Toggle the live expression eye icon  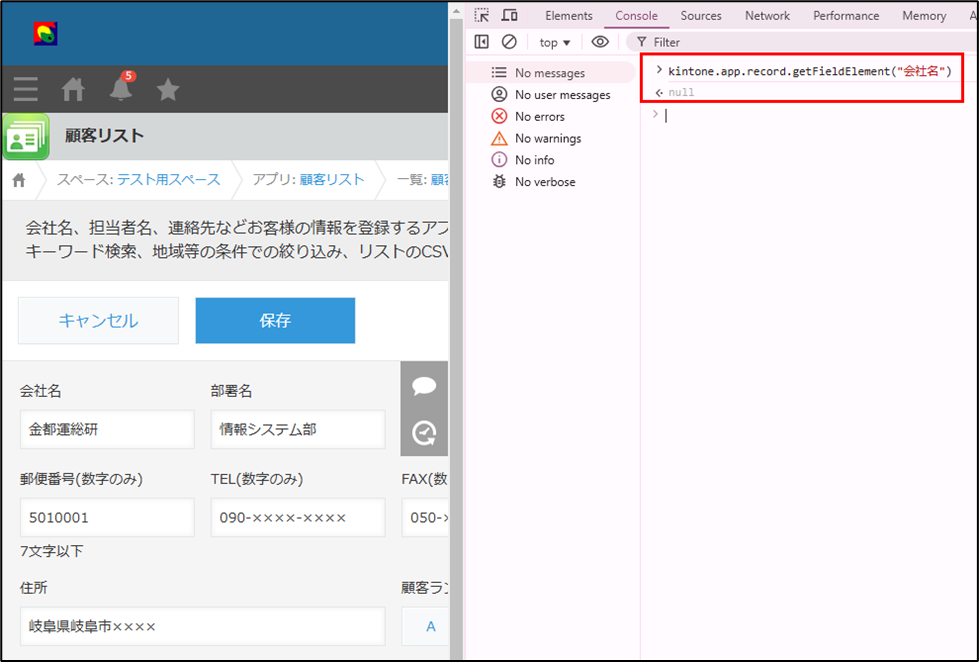(600, 42)
